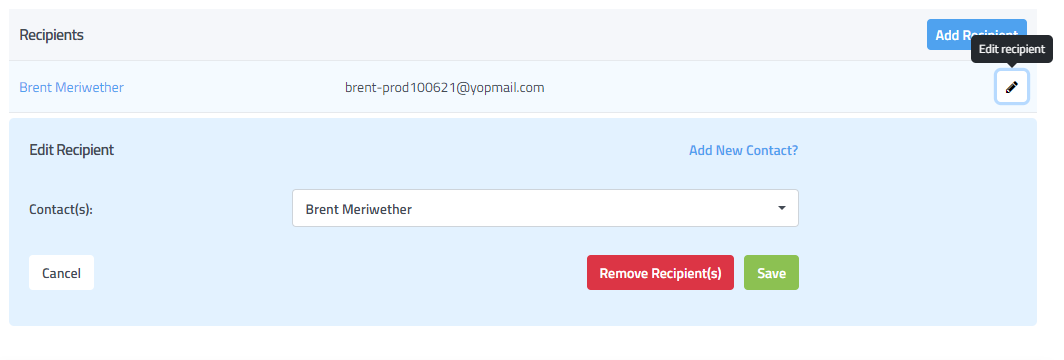Click the caret arrow in contacts dropdown
The width and height of the screenshot is (1064, 360).
tap(782, 208)
